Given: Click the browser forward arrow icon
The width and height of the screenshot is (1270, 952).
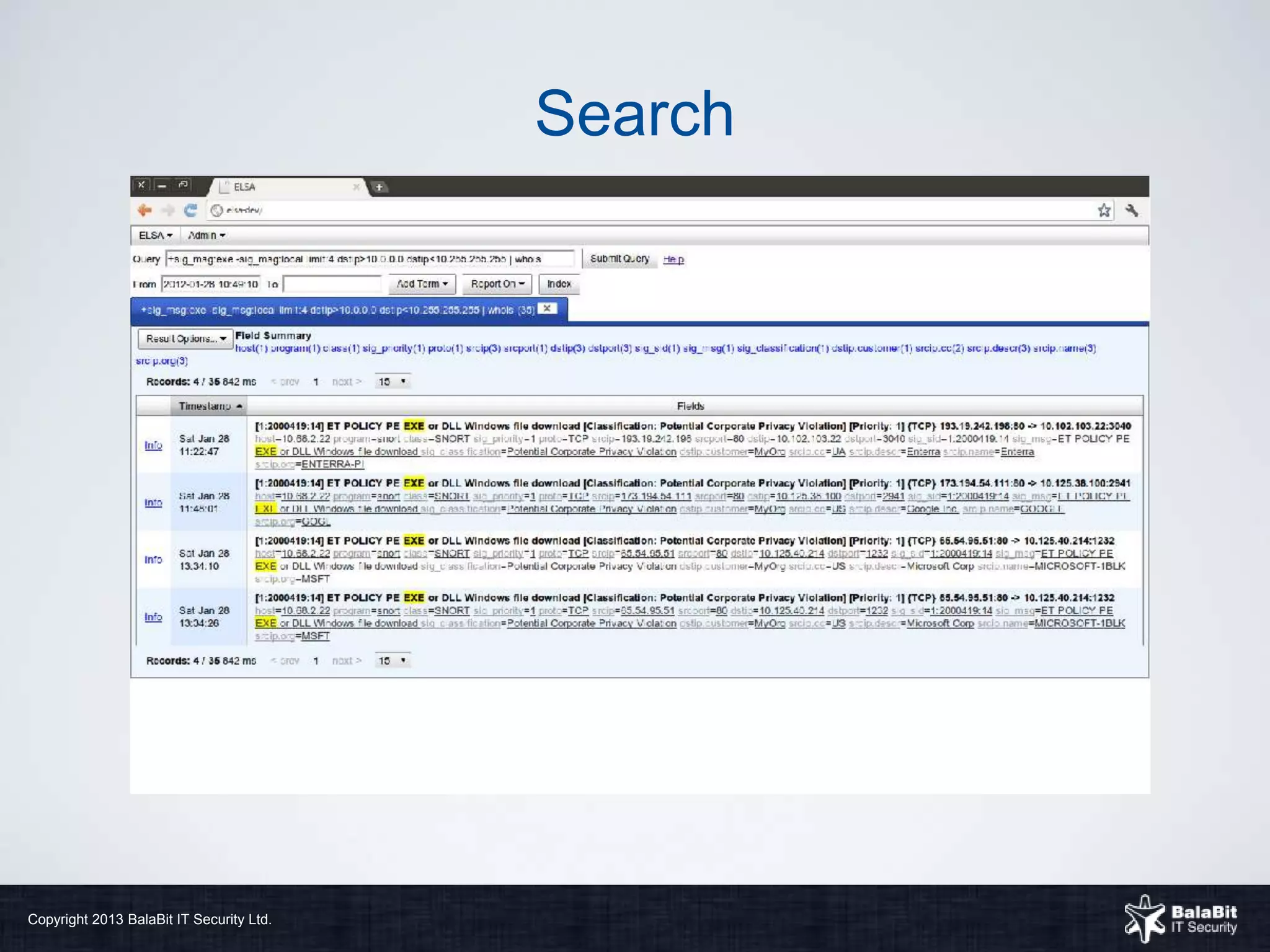Looking at the screenshot, I should 167,211.
